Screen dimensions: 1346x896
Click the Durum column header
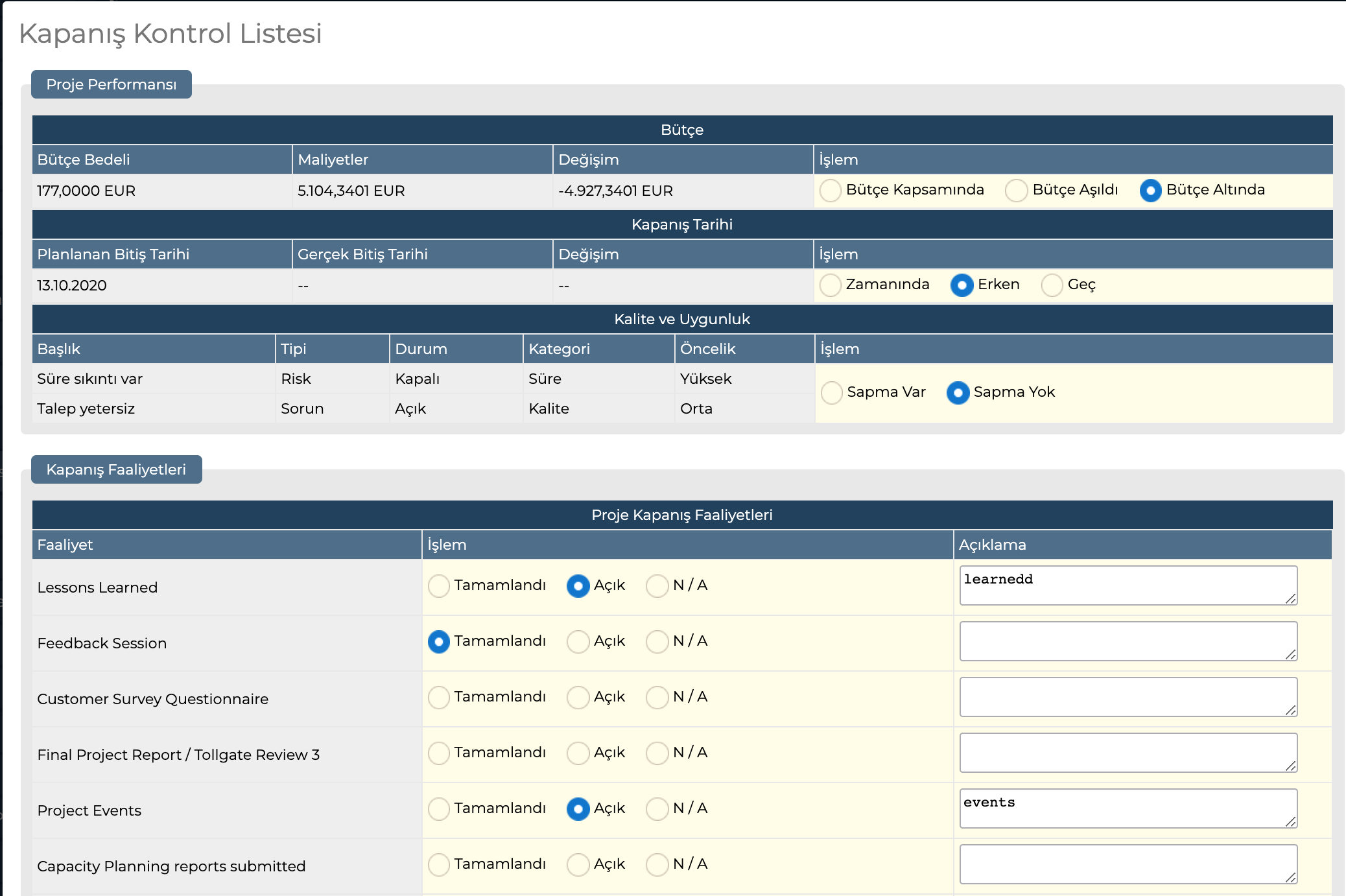456,349
